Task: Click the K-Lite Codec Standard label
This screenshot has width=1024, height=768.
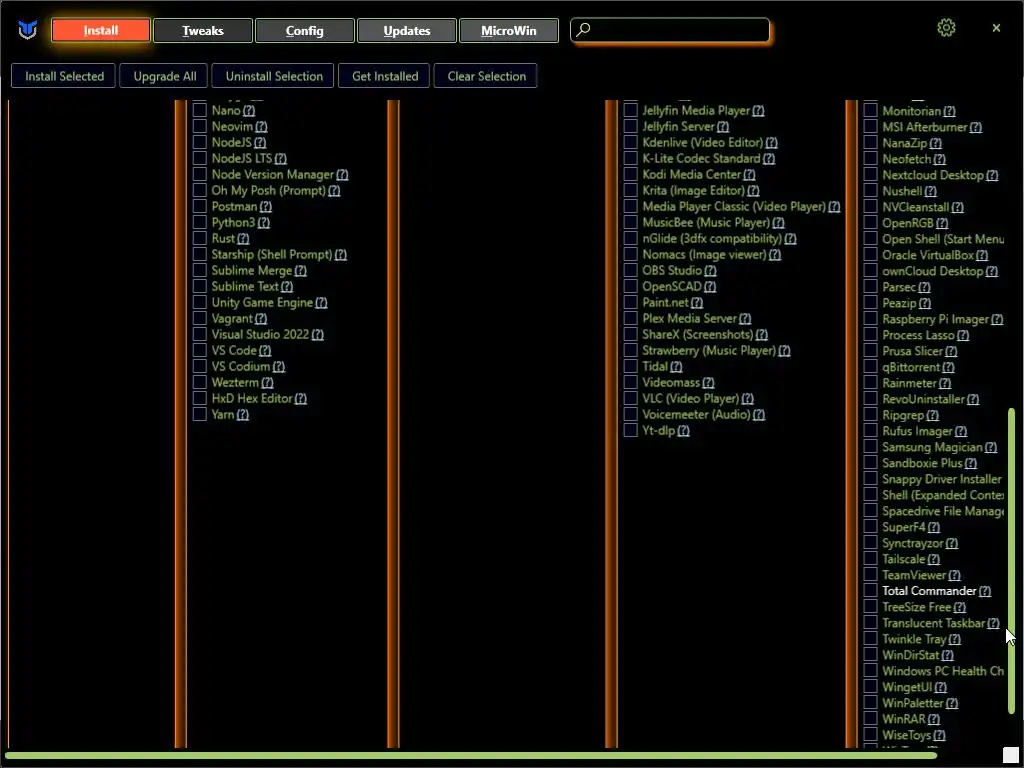Action: [701, 158]
